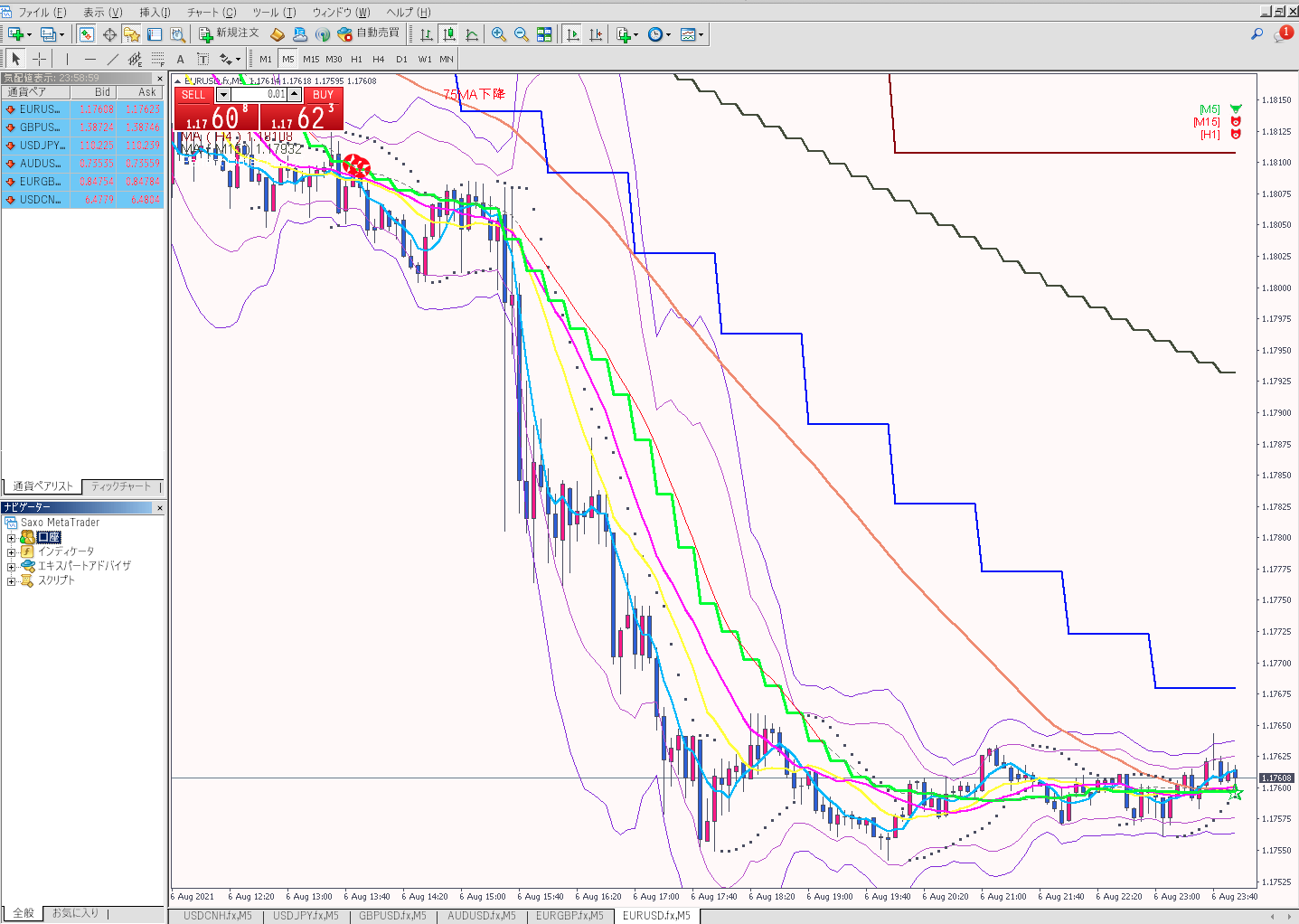Click the Profiles toolbar icon
Screen dimensions: 1299x924
click(48, 34)
